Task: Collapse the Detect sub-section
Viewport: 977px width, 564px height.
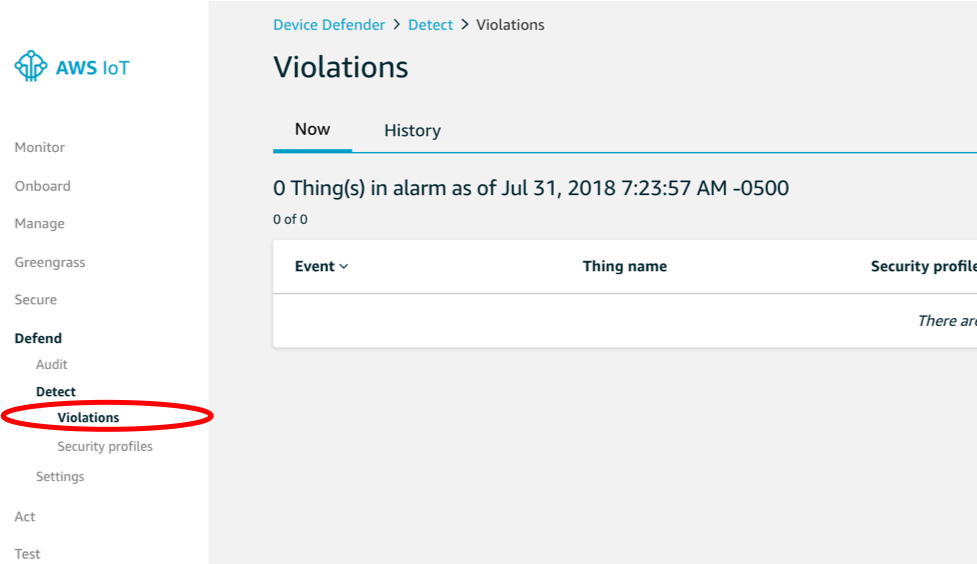Action: pos(55,391)
